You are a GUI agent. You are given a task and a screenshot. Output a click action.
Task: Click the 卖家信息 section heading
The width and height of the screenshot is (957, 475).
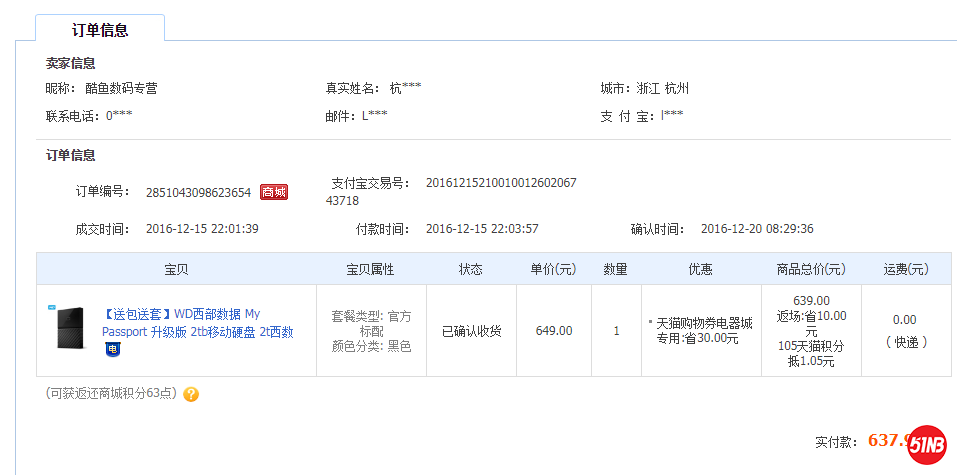point(71,63)
